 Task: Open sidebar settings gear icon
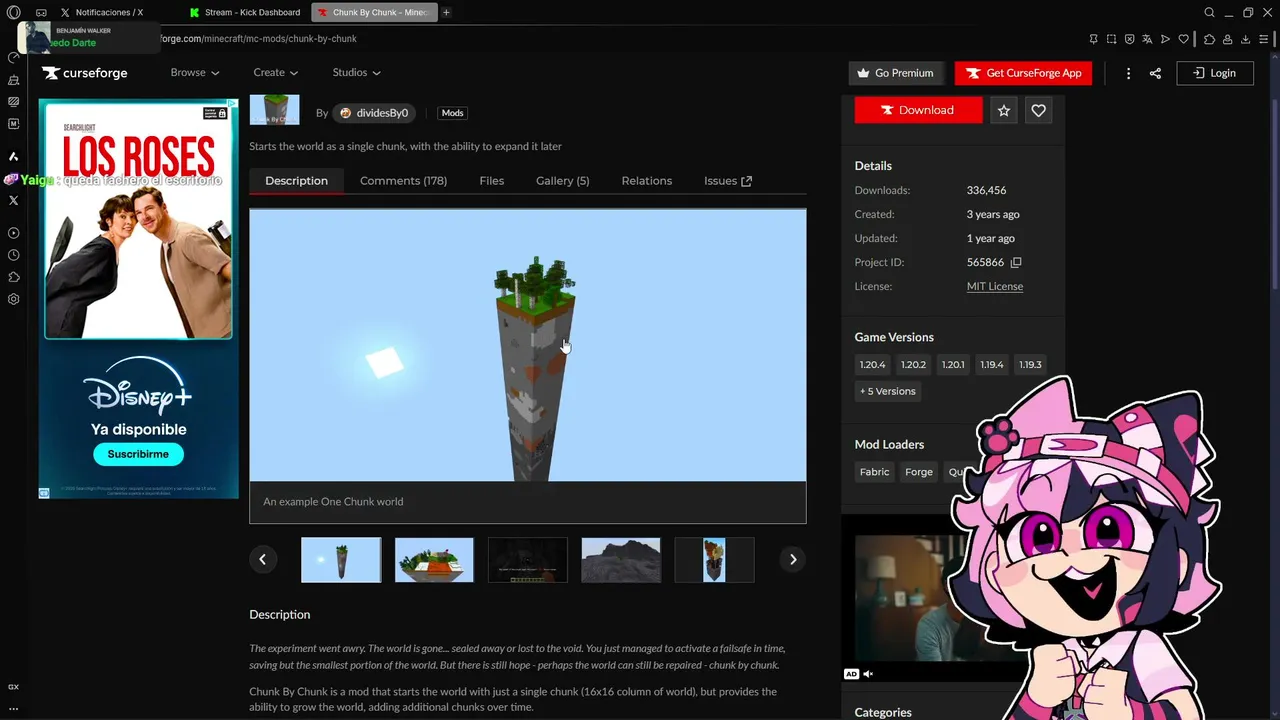[x=13, y=299]
